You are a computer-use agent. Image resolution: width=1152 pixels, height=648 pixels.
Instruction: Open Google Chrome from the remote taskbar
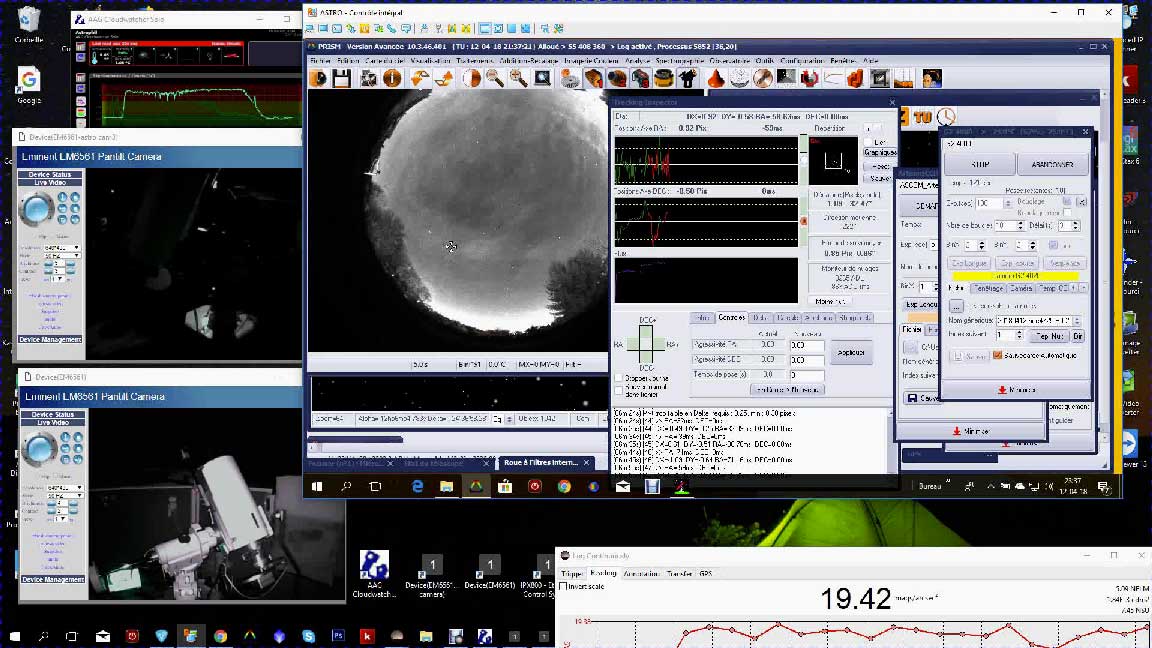[x=564, y=486]
